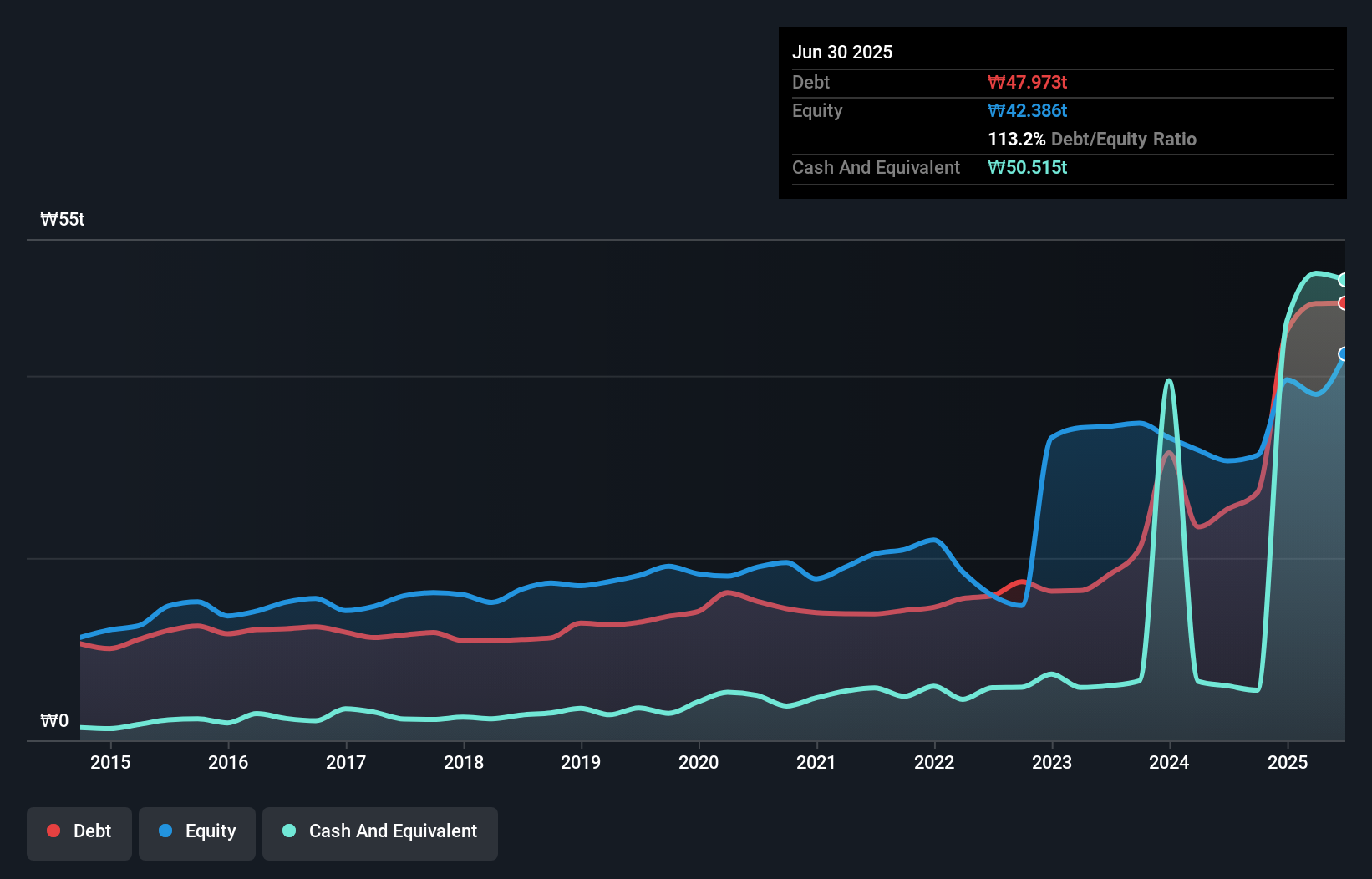Select the Equity endpoint marker on the chart

pos(1344,354)
